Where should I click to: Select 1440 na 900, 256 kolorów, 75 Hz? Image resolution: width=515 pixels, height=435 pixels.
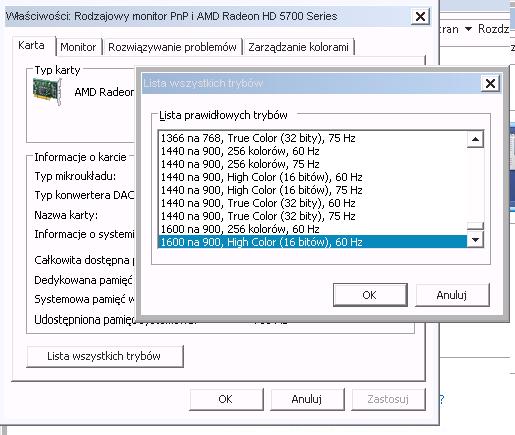tap(313, 164)
